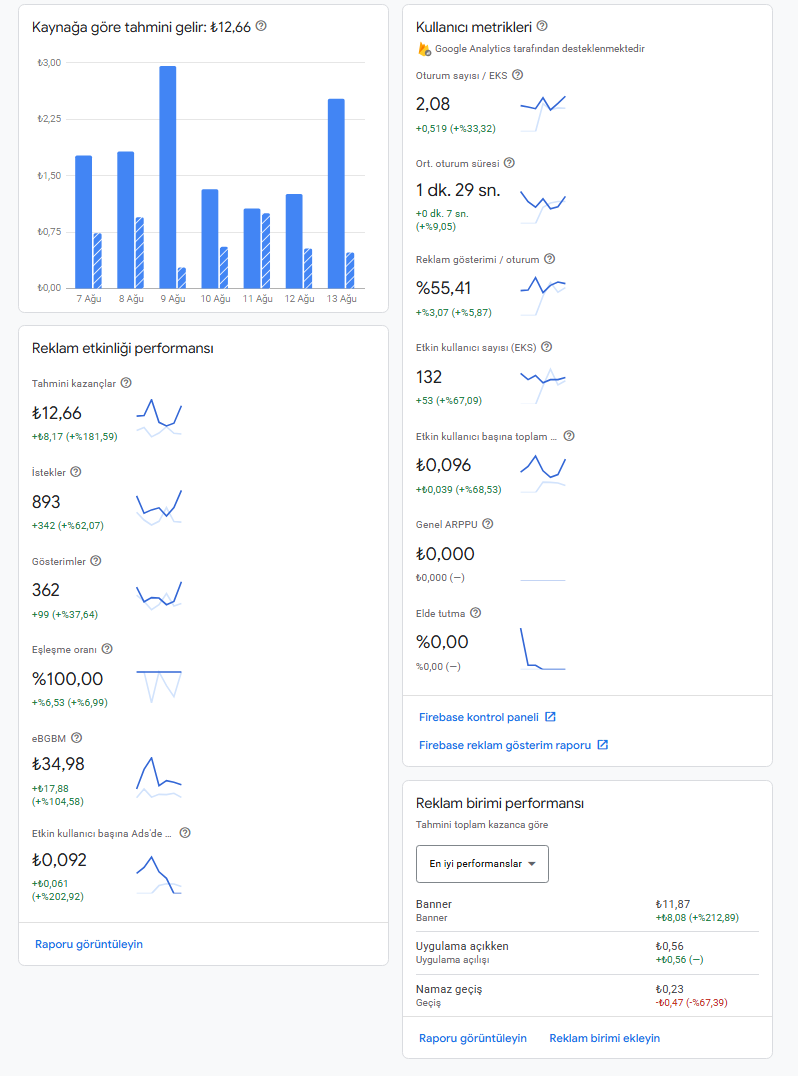Click the ₺12,66 Tahmini kazançlar value

57,413
